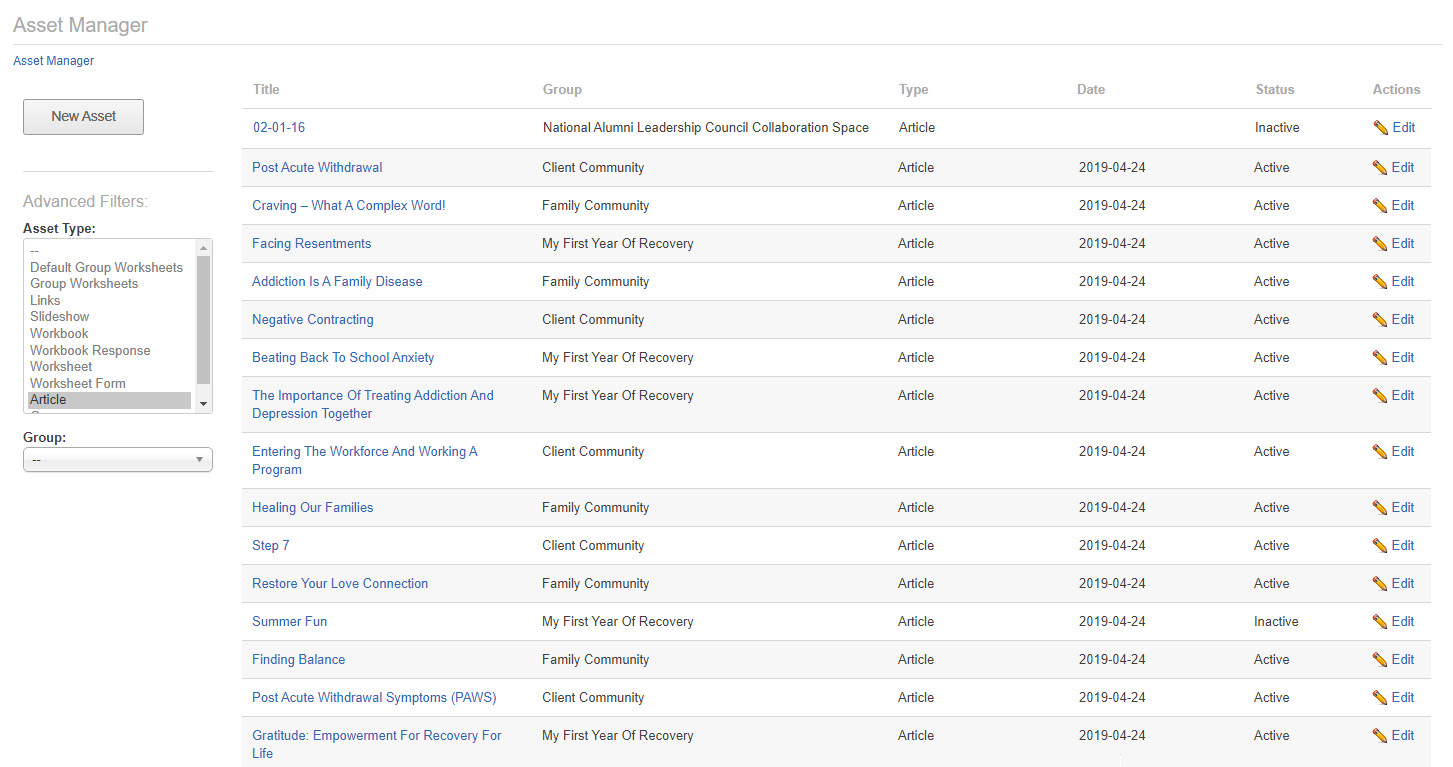The height and width of the screenshot is (767, 1453).
Task: Open the Facing Resentments title link
Action: point(311,244)
